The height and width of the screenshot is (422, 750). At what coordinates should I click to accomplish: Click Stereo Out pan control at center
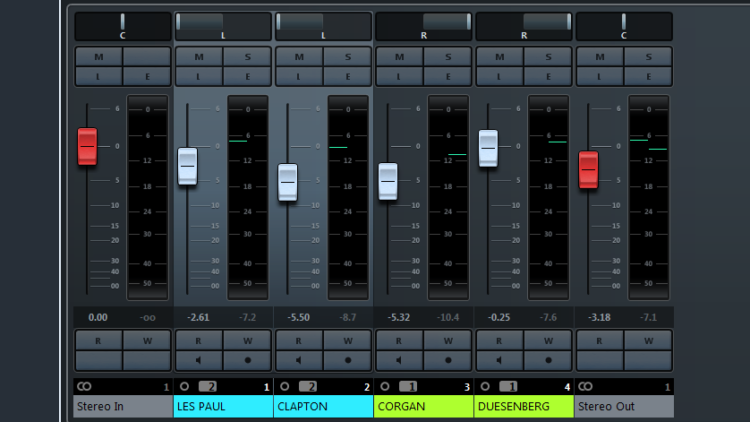[624, 26]
